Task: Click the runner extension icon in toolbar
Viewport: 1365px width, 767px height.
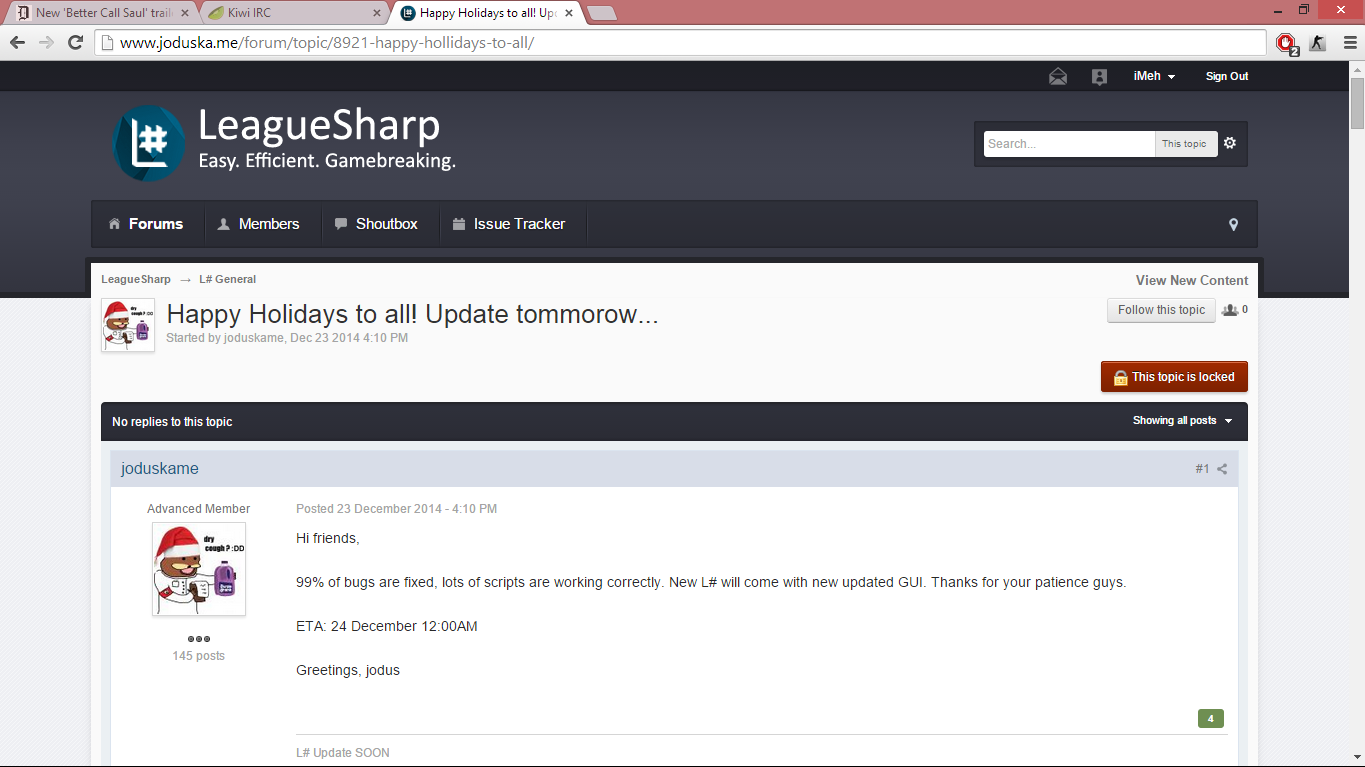Action: (1317, 43)
